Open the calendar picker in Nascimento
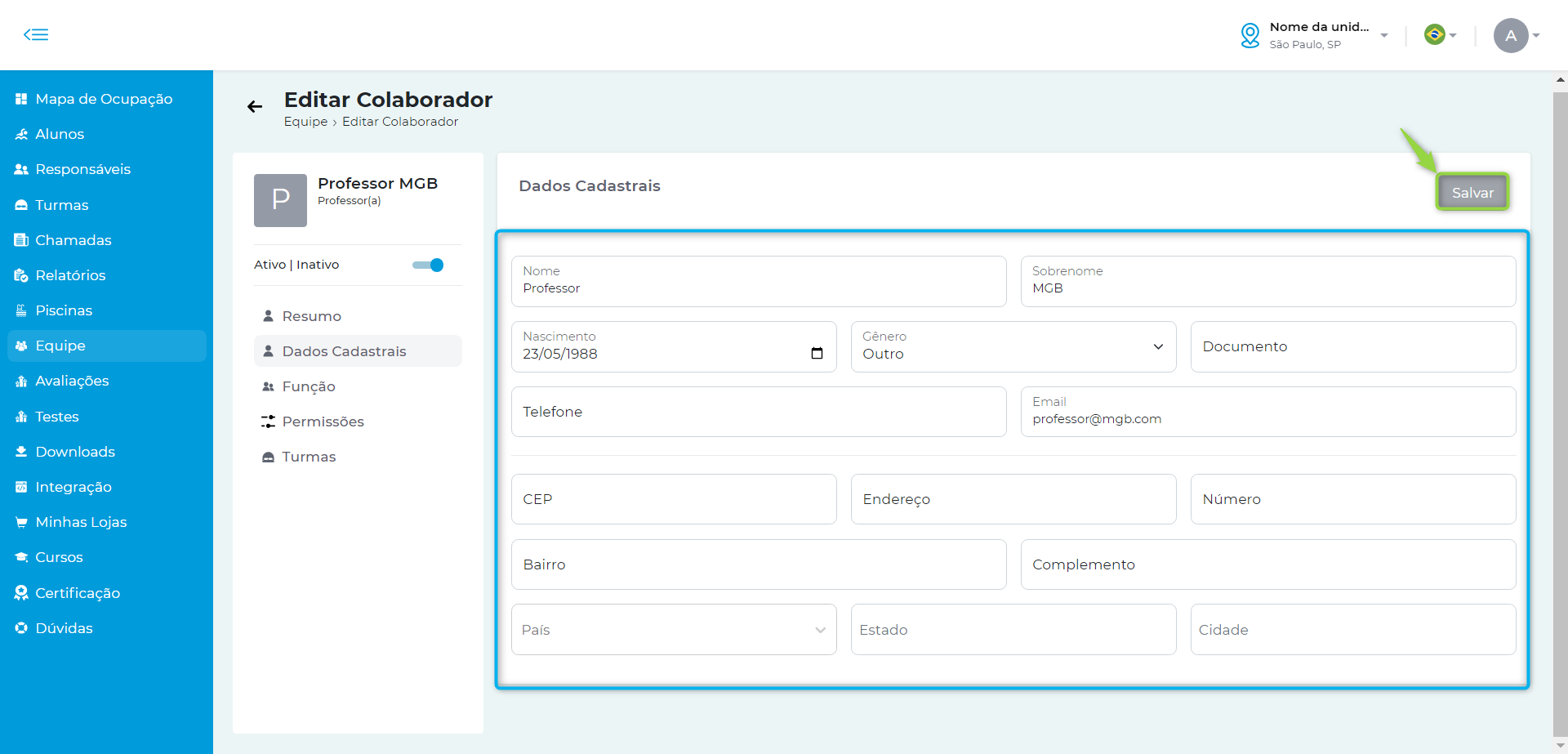Viewport: 1568px width, 754px height. pos(817,353)
